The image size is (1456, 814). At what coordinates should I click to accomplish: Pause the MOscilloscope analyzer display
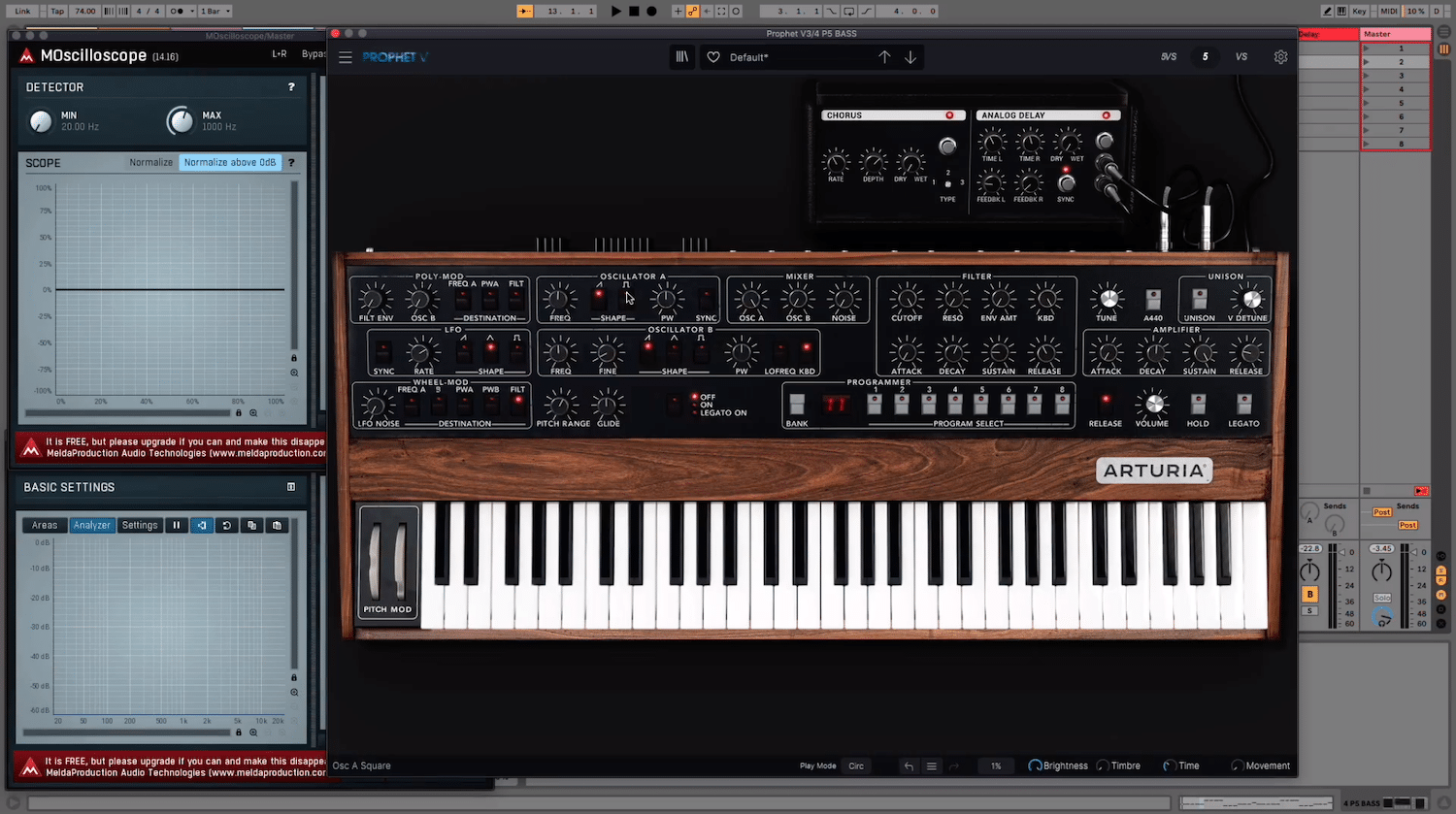177,525
